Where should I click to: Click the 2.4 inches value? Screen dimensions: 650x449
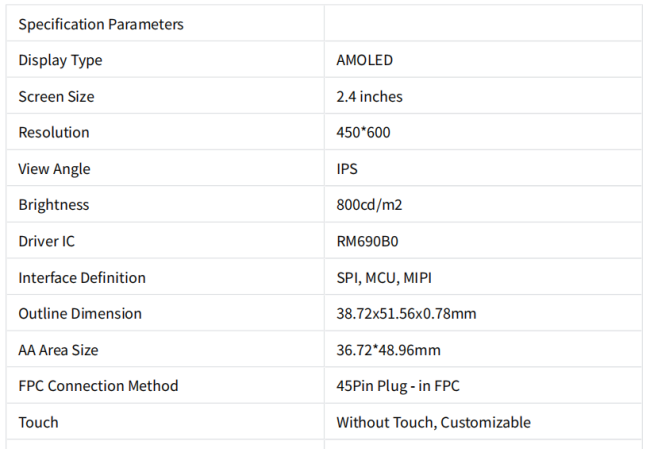[x=370, y=97]
